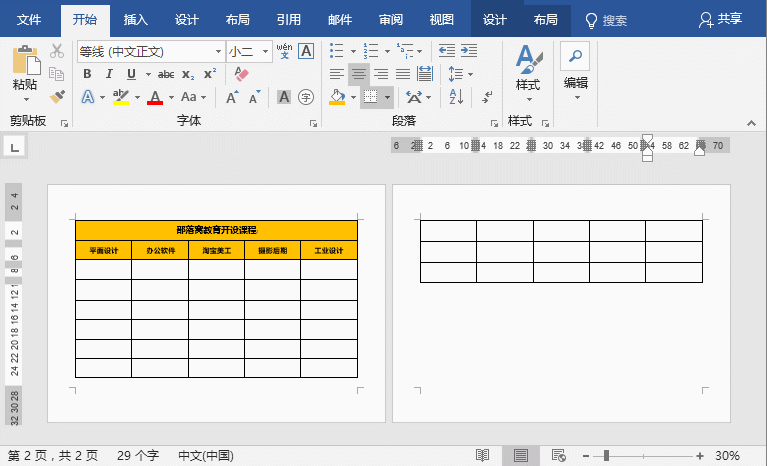This screenshot has height=466, width=767.
Task: Toggle bold formatting
Action: 87,74
